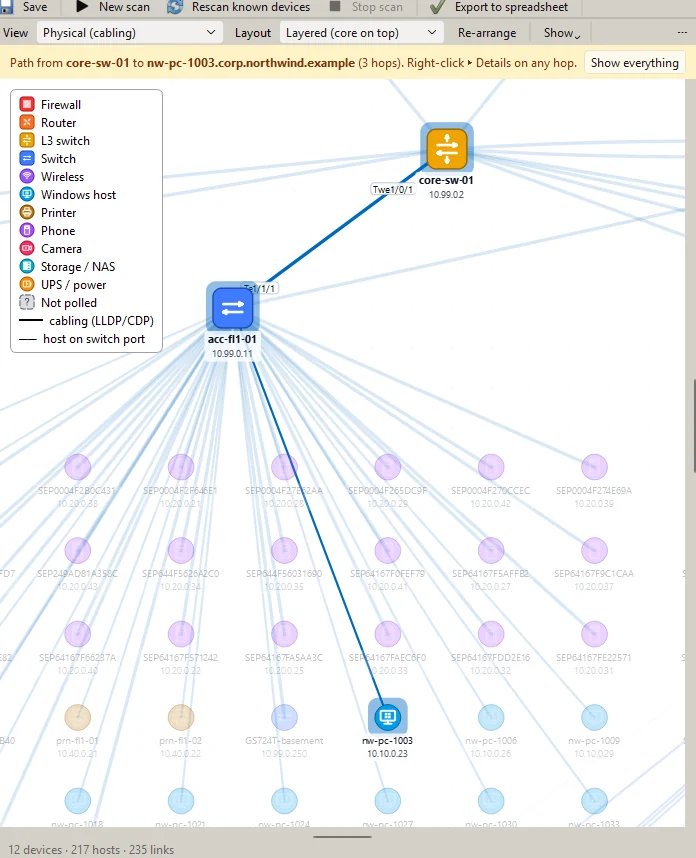Select phone node SEP0004F265DC9F
This screenshot has width=696, height=858.
pos(387,467)
